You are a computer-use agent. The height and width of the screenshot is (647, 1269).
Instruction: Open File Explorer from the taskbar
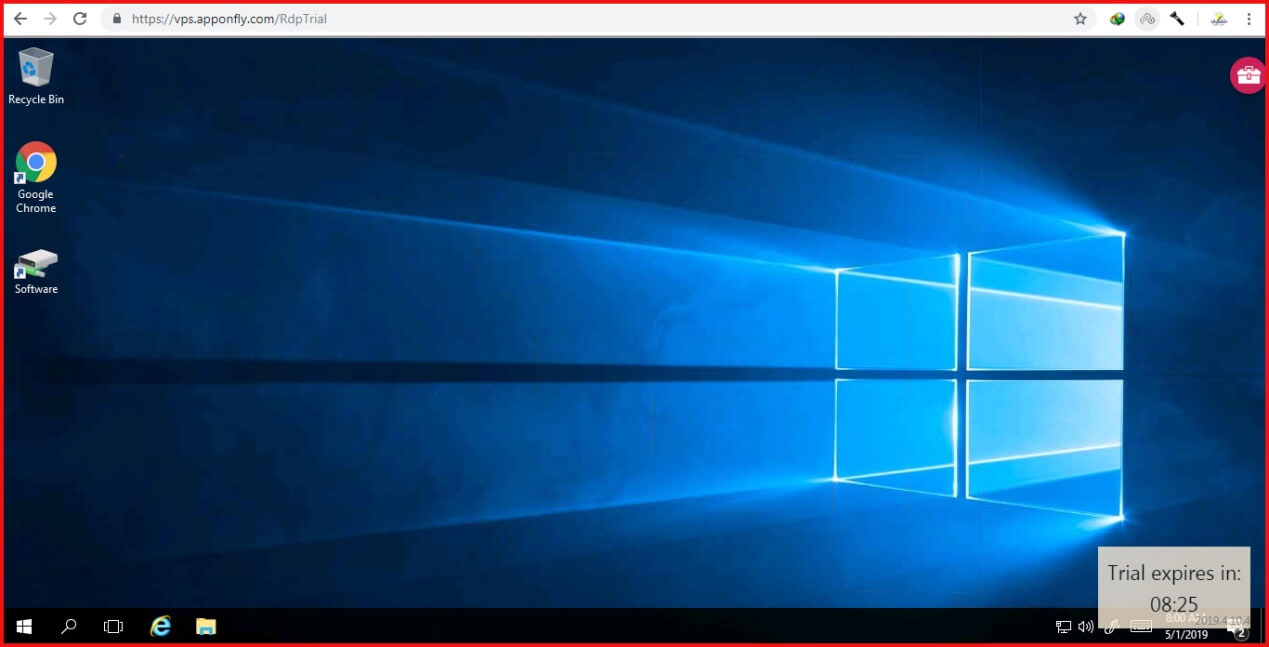click(x=206, y=627)
